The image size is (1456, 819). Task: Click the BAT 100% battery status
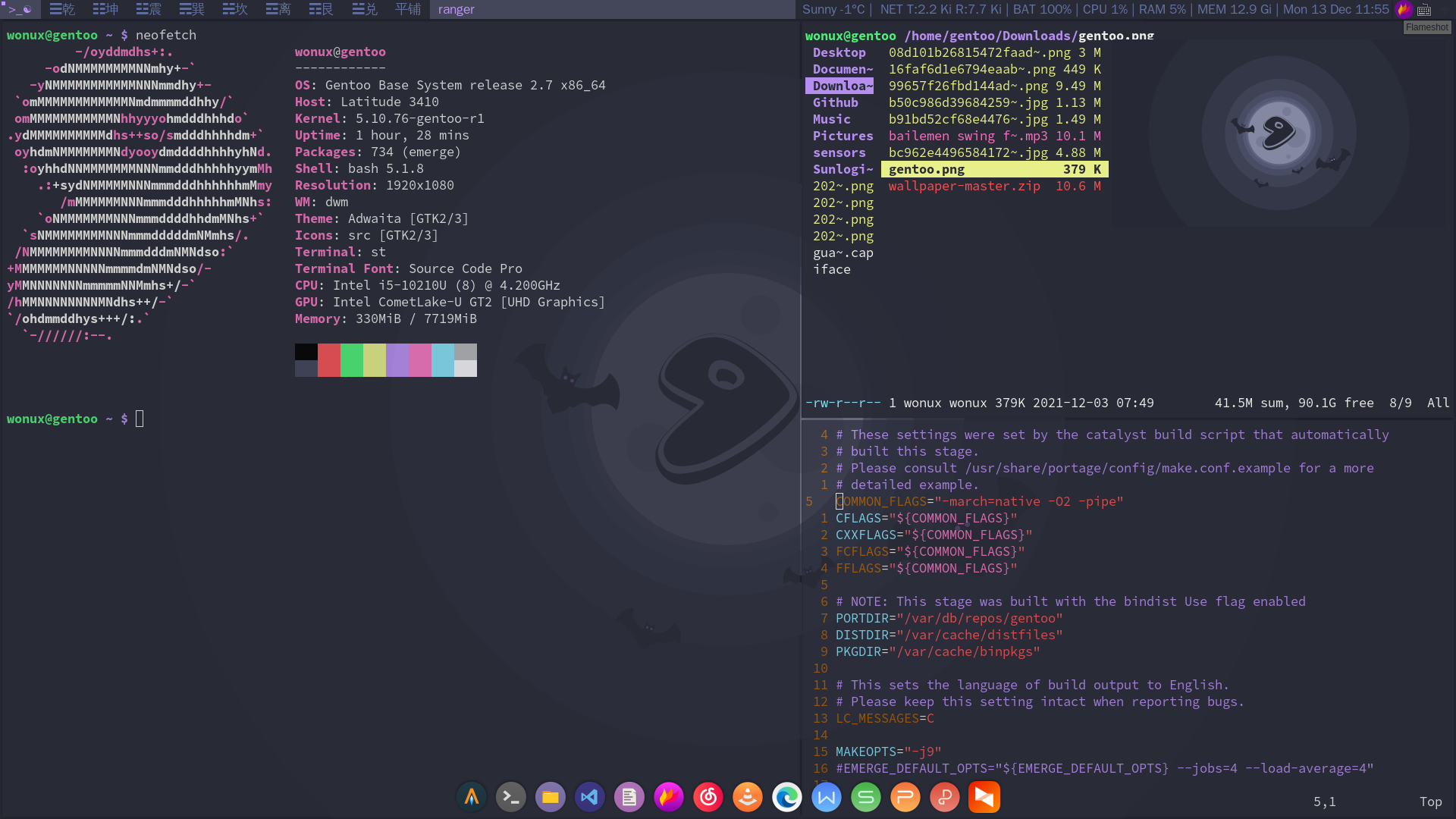[x=1042, y=9]
